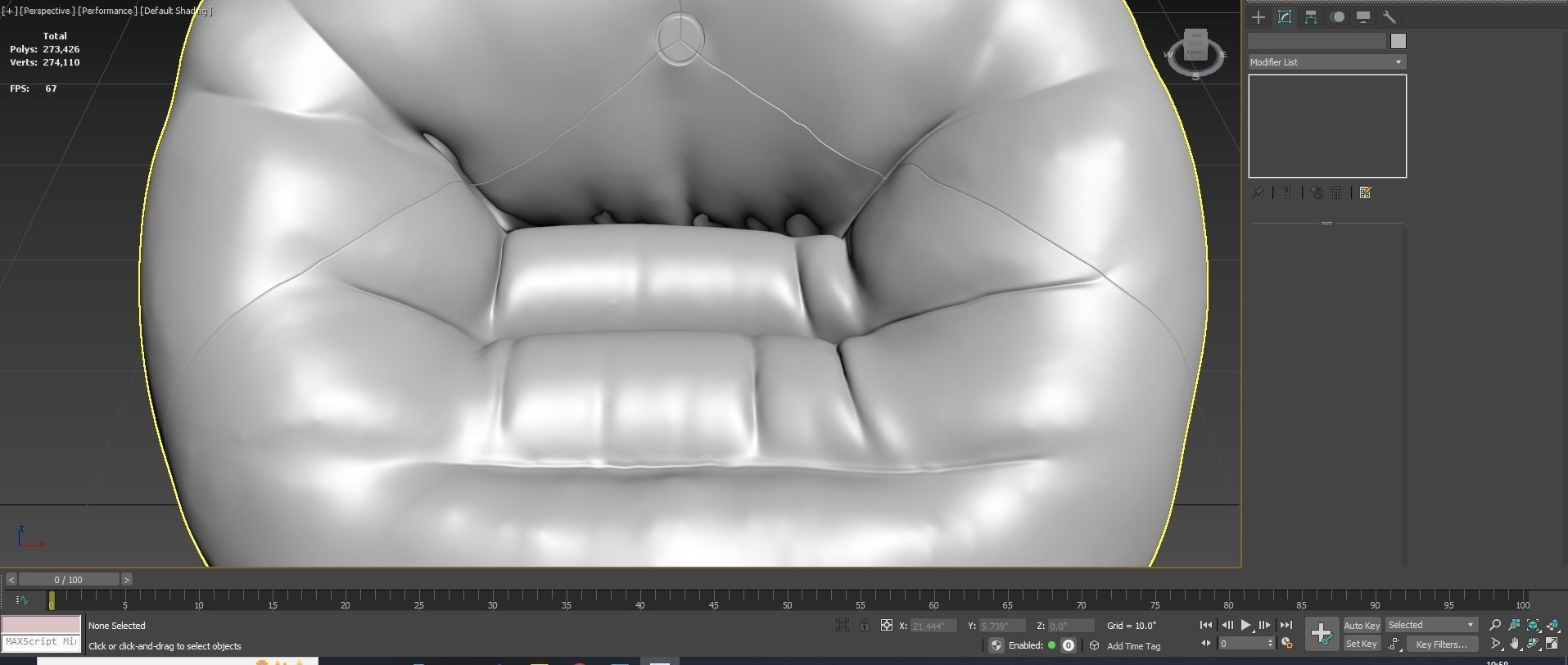This screenshot has height=665, width=1568.
Task: Select Pan View hand tool
Action: pos(1515,644)
